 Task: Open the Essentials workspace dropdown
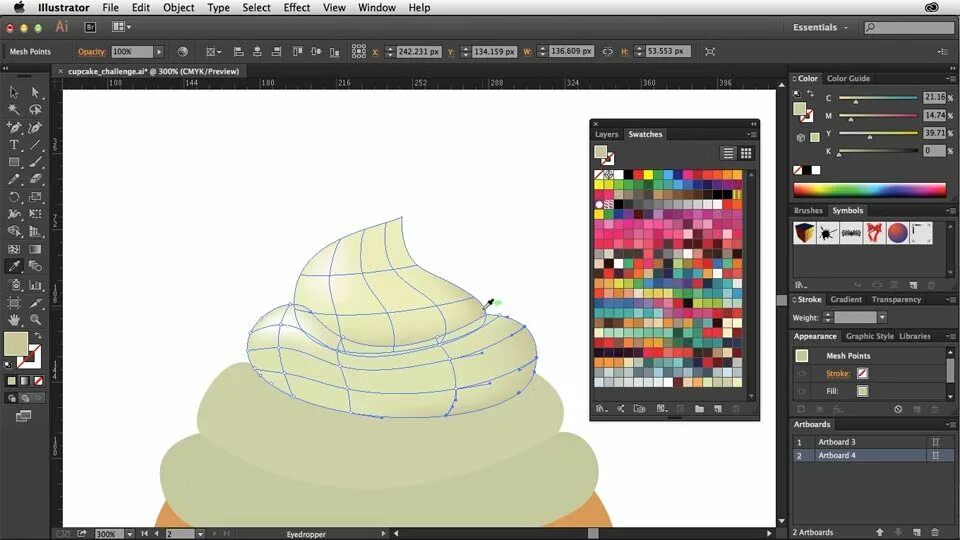click(x=820, y=27)
